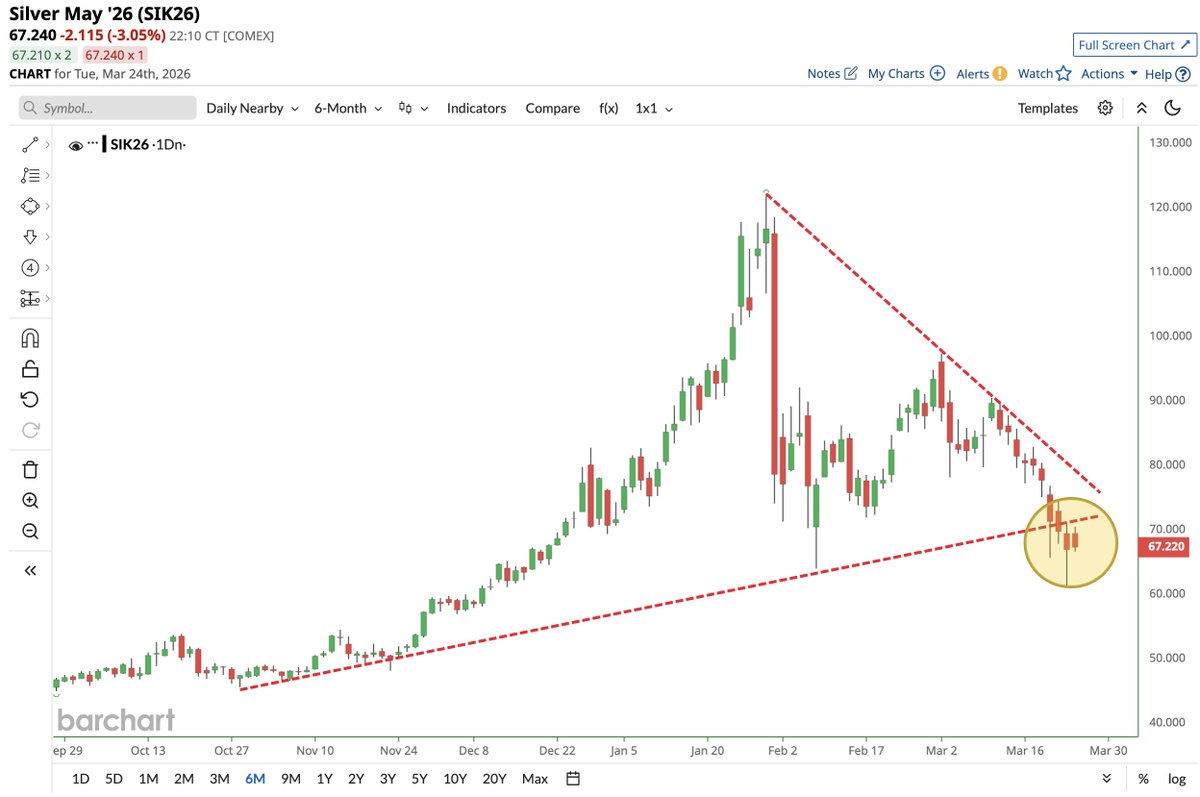
Task: Click the greyed redo arrow
Action: [x=30, y=430]
